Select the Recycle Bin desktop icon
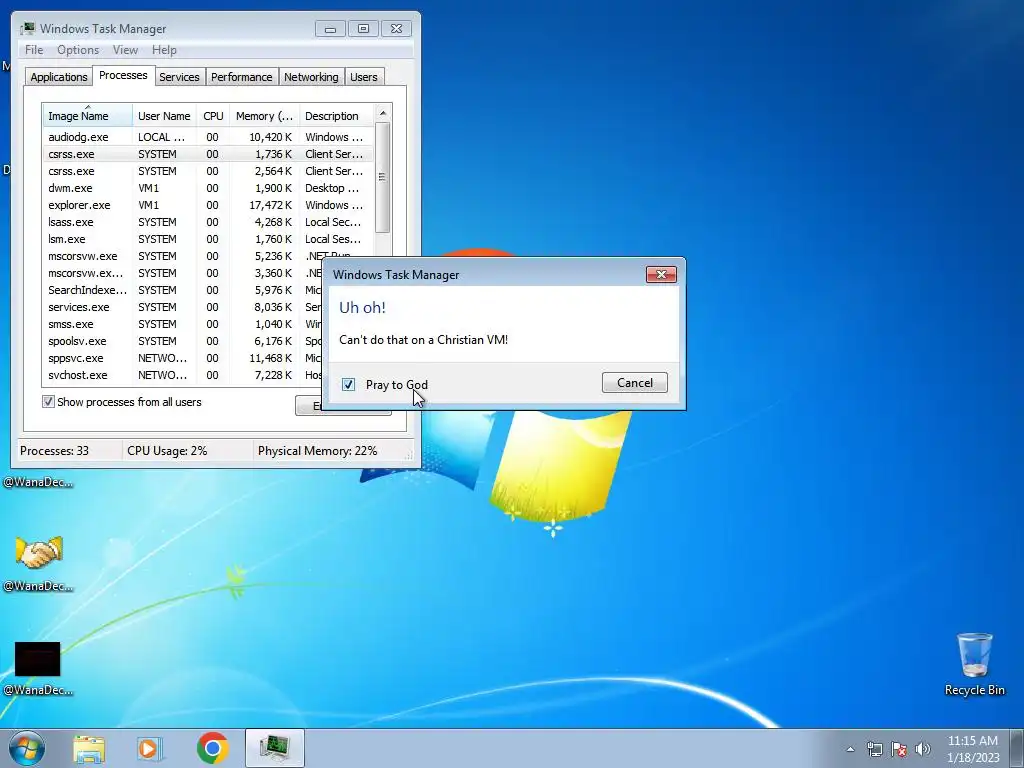Viewport: 1024px width, 768px height. (x=974, y=664)
